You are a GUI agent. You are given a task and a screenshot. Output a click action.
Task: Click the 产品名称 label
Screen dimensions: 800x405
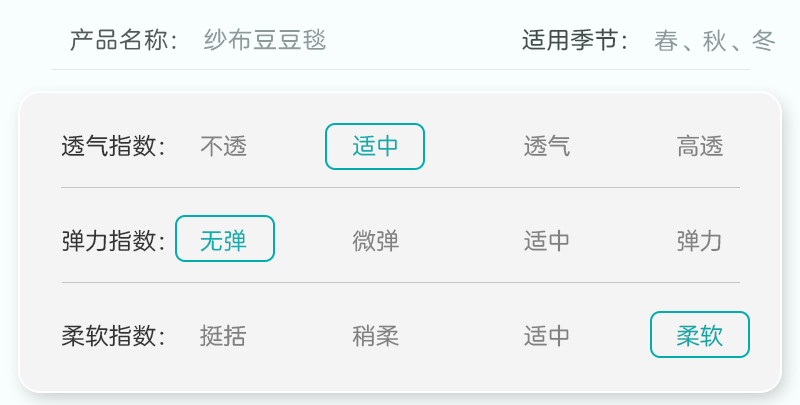(x=124, y=40)
